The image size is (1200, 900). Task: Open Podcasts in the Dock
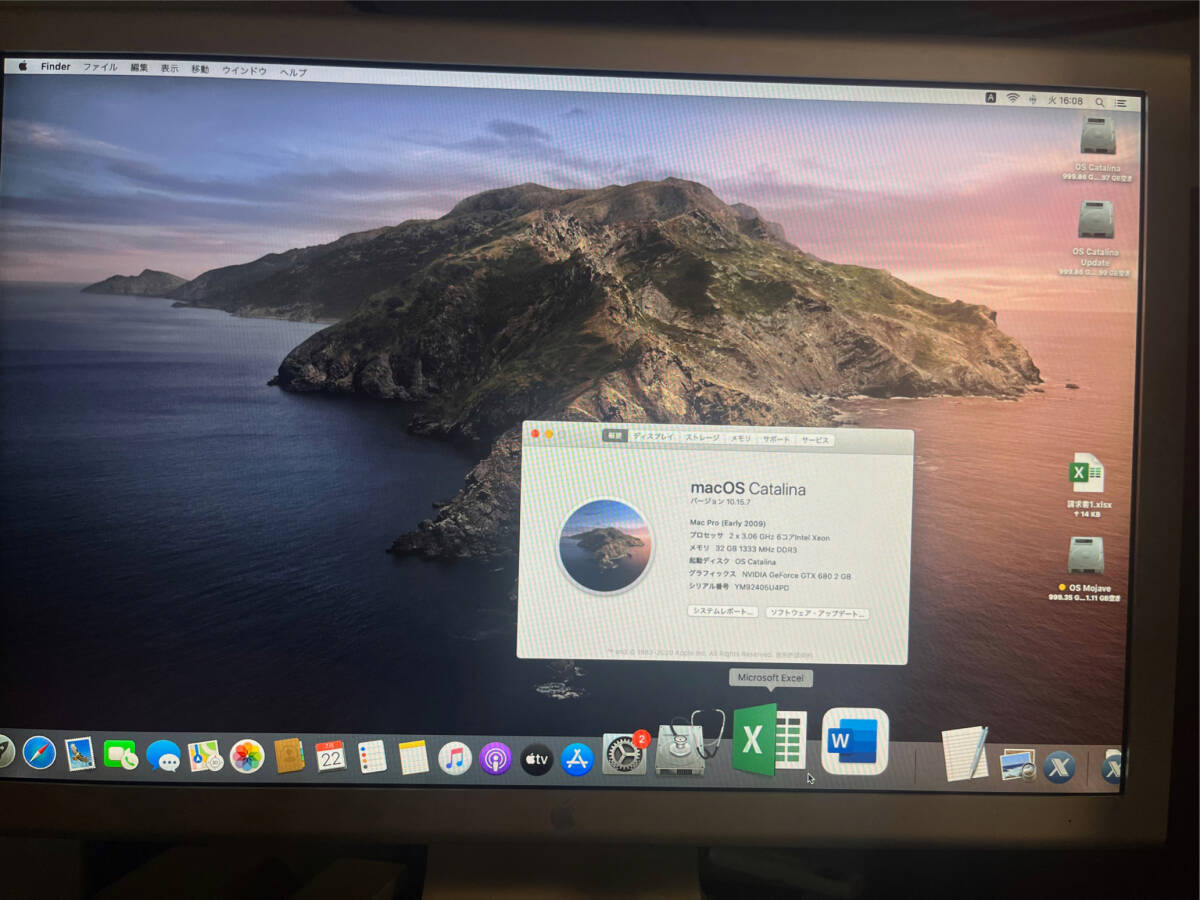(495, 758)
